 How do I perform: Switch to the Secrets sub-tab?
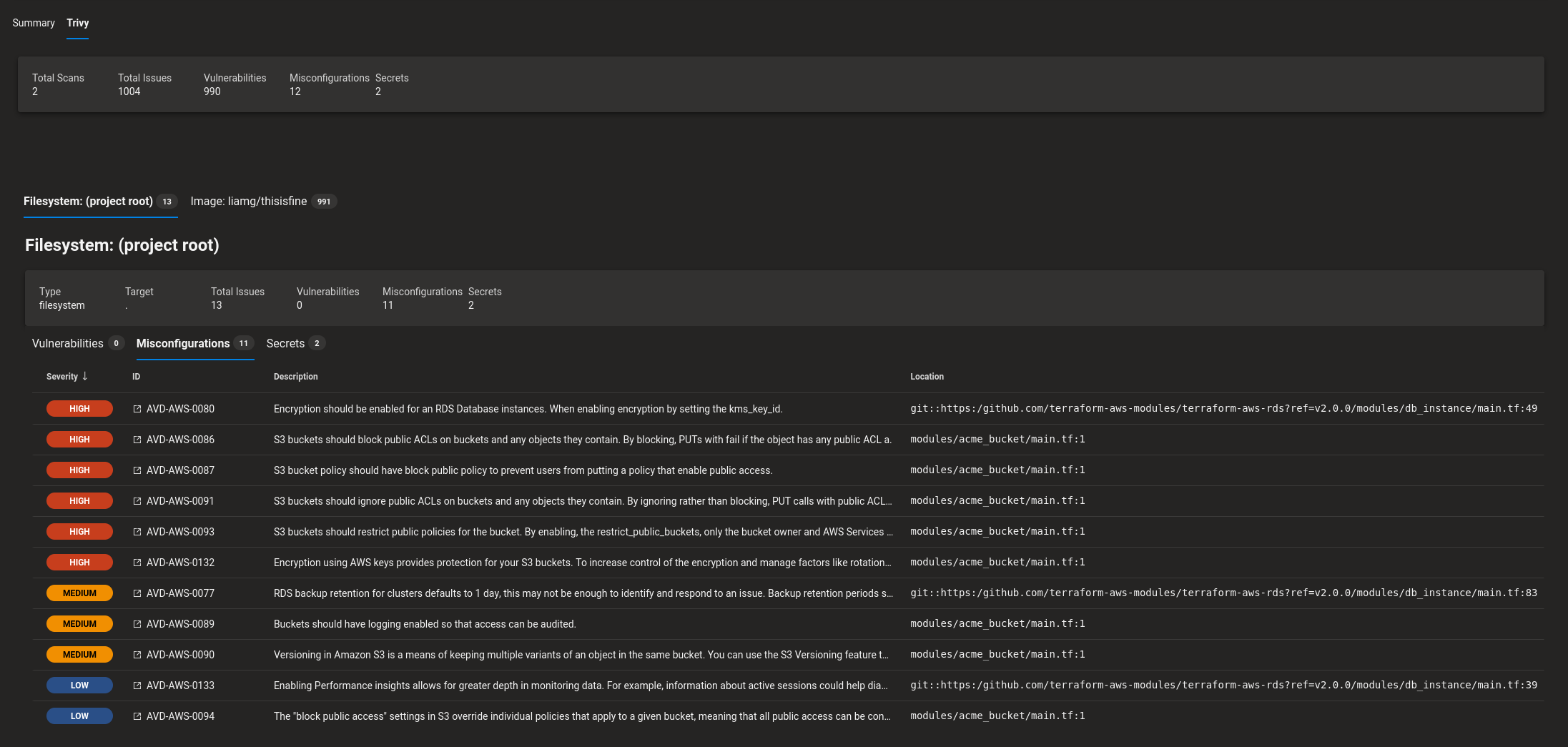pyautogui.click(x=296, y=344)
